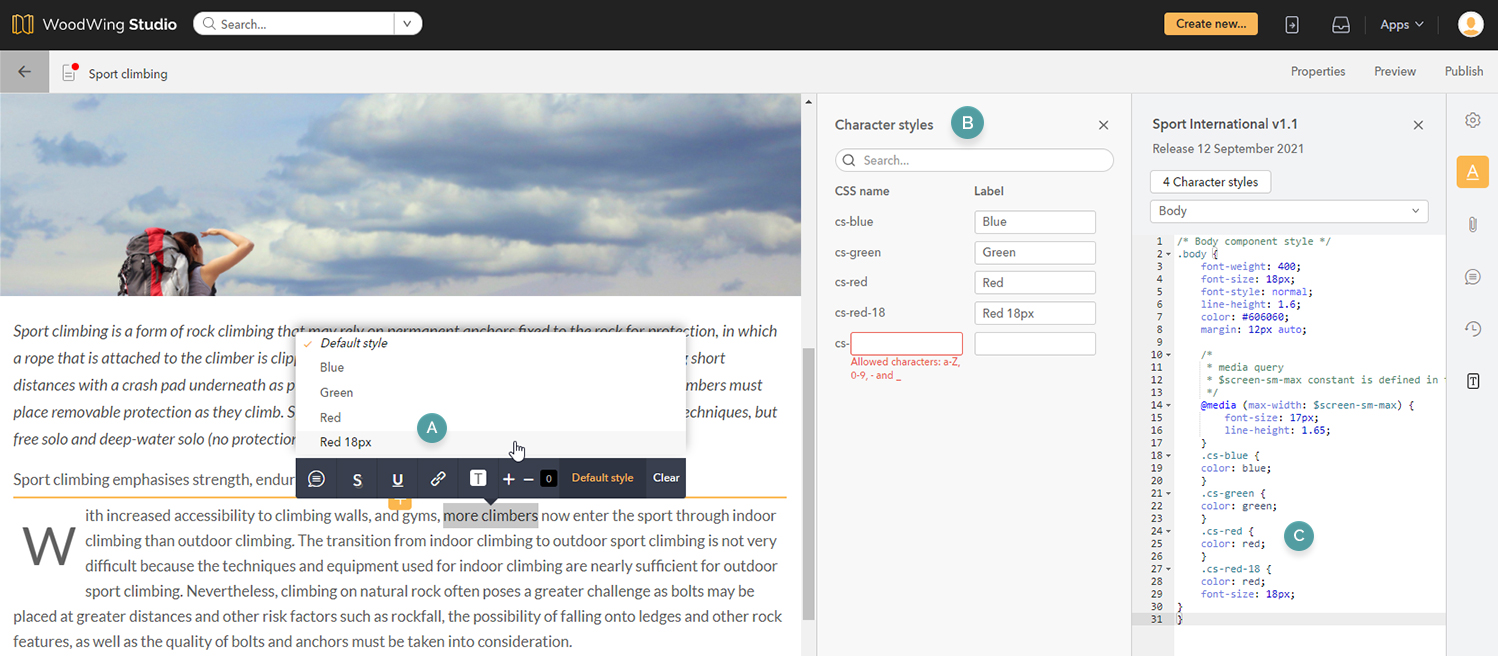Collapse the .cs-blue code fold arrow

(x=1168, y=455)
